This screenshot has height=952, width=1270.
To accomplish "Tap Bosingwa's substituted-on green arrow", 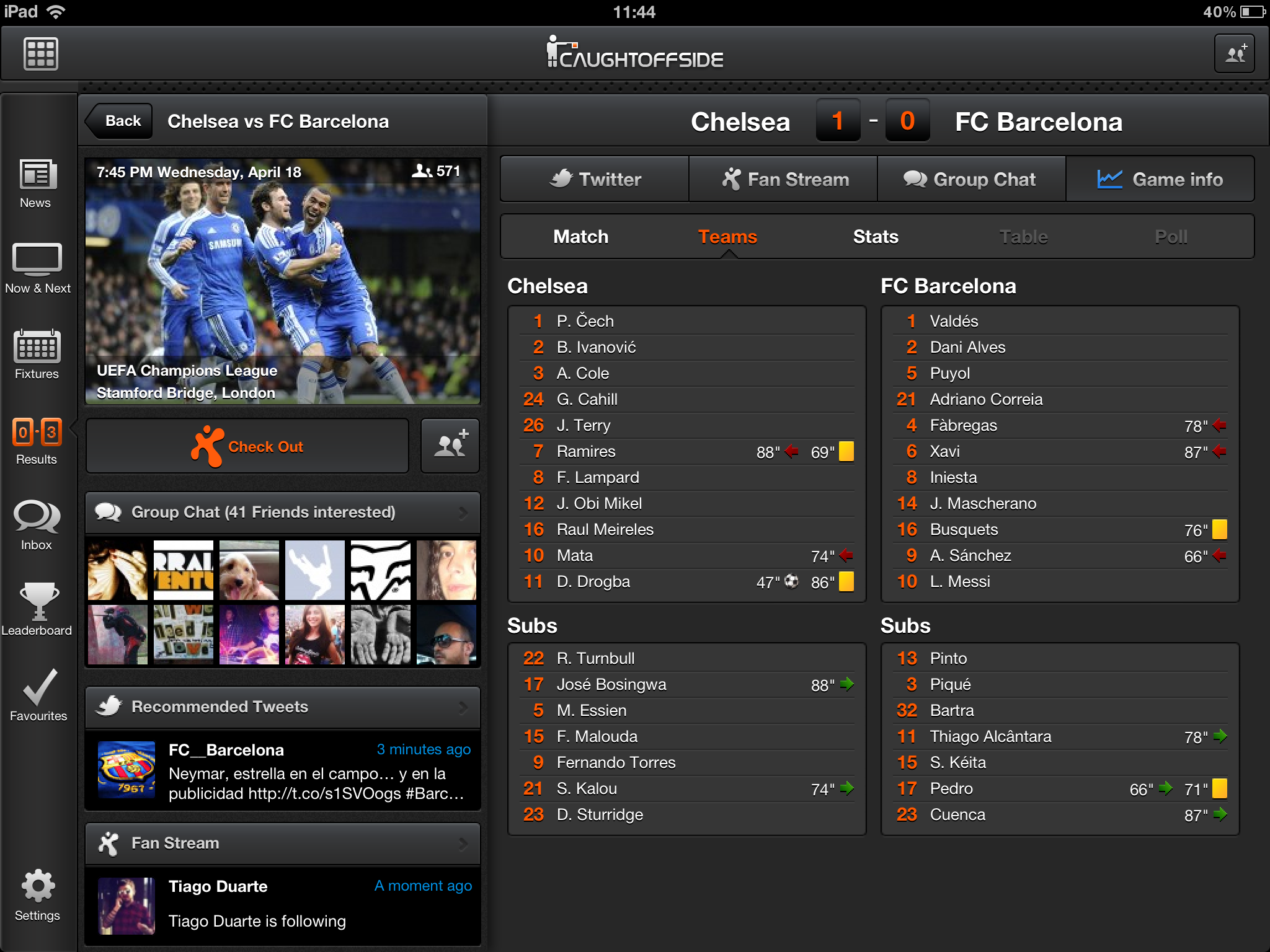I will (x=846, y=684).
